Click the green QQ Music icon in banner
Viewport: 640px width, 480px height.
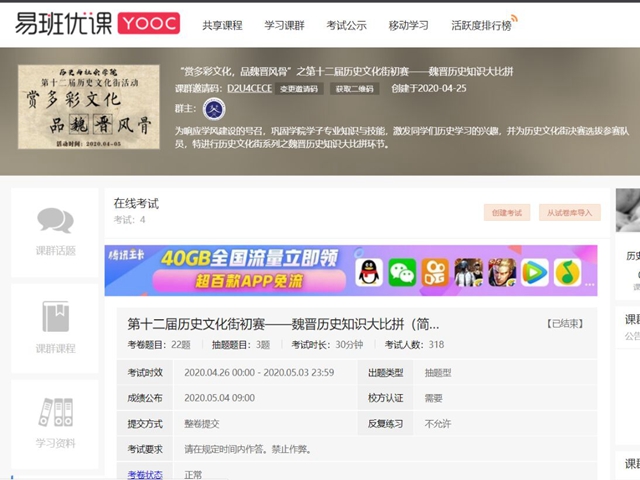click(568, 272)
